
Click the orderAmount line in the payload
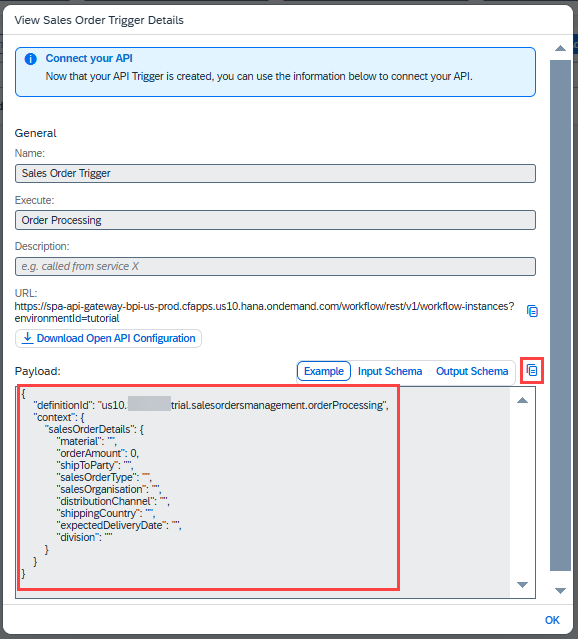click(98, 454)
